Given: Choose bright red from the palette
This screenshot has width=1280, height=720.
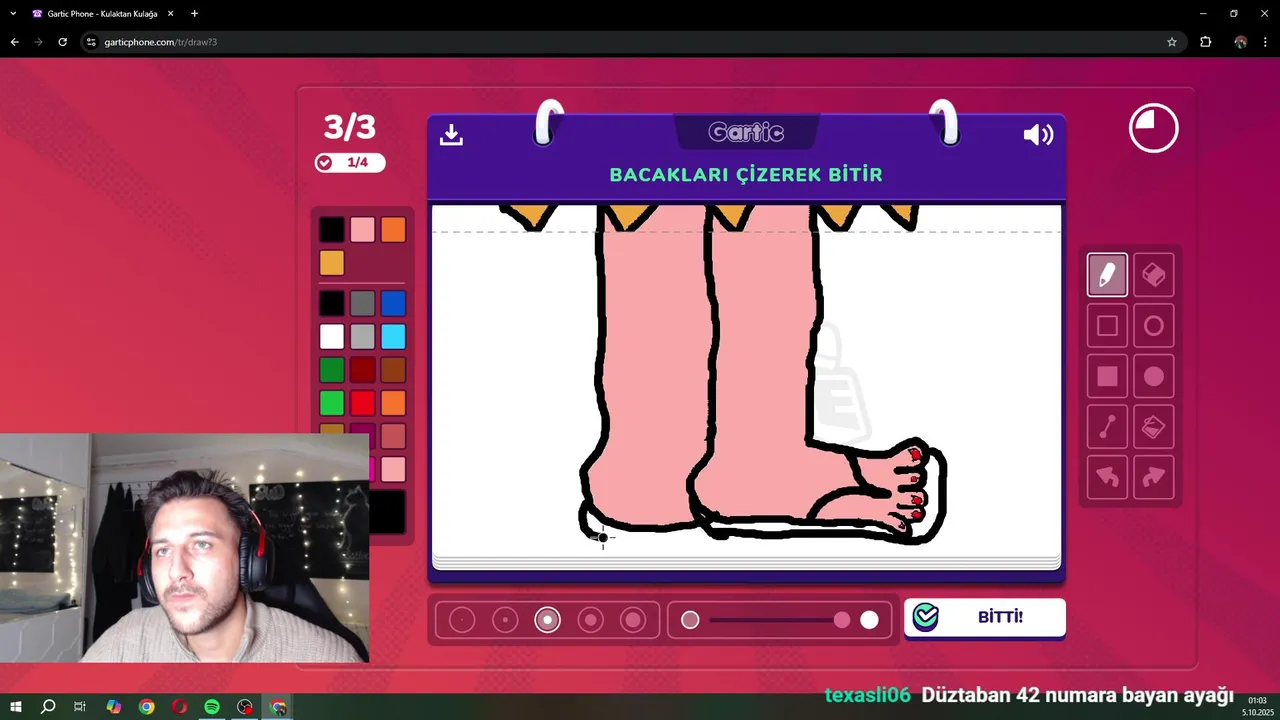Looking at the screenshot, I should point(363,403).
